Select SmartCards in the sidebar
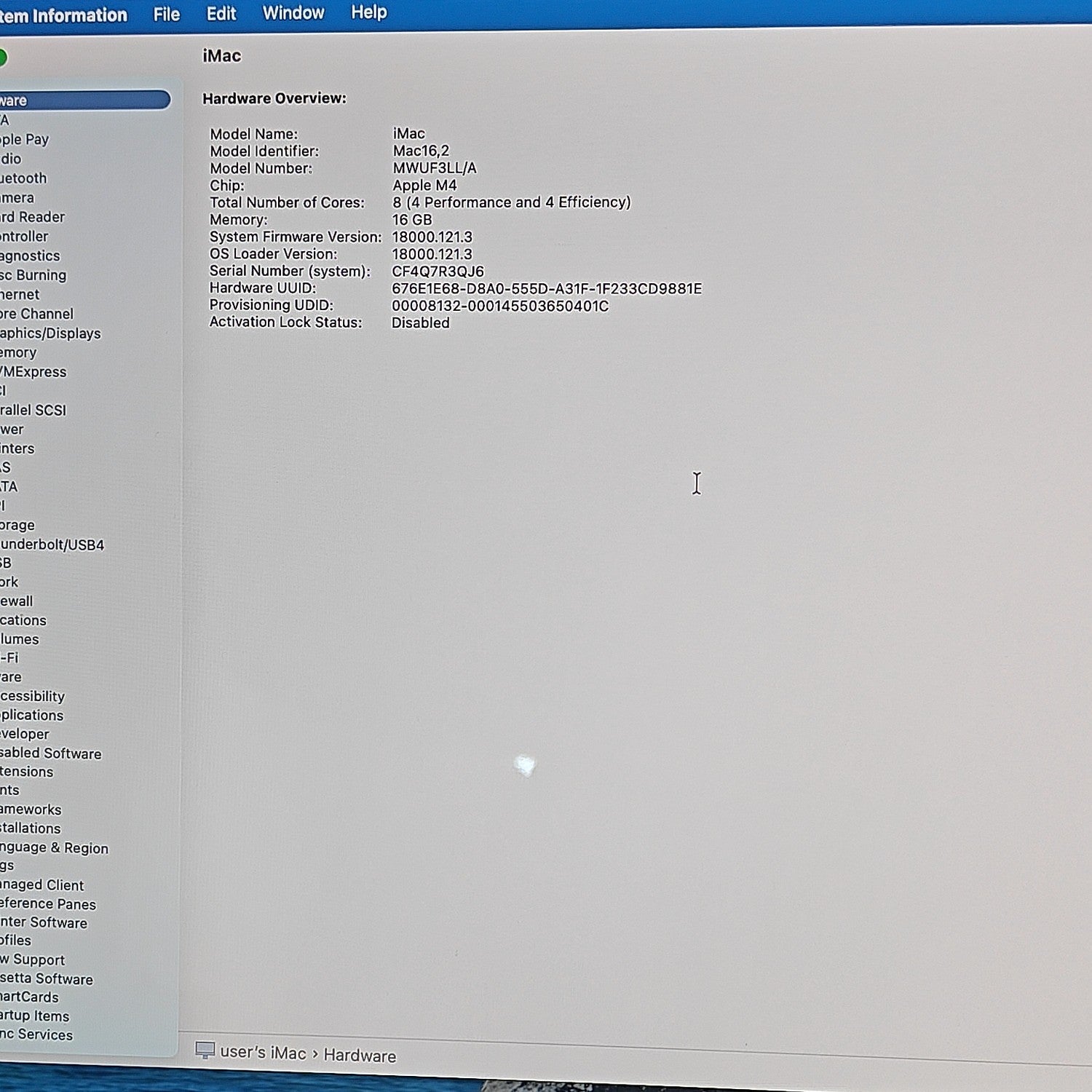This screenshot has height=1092, width=1092. [29, 997]
